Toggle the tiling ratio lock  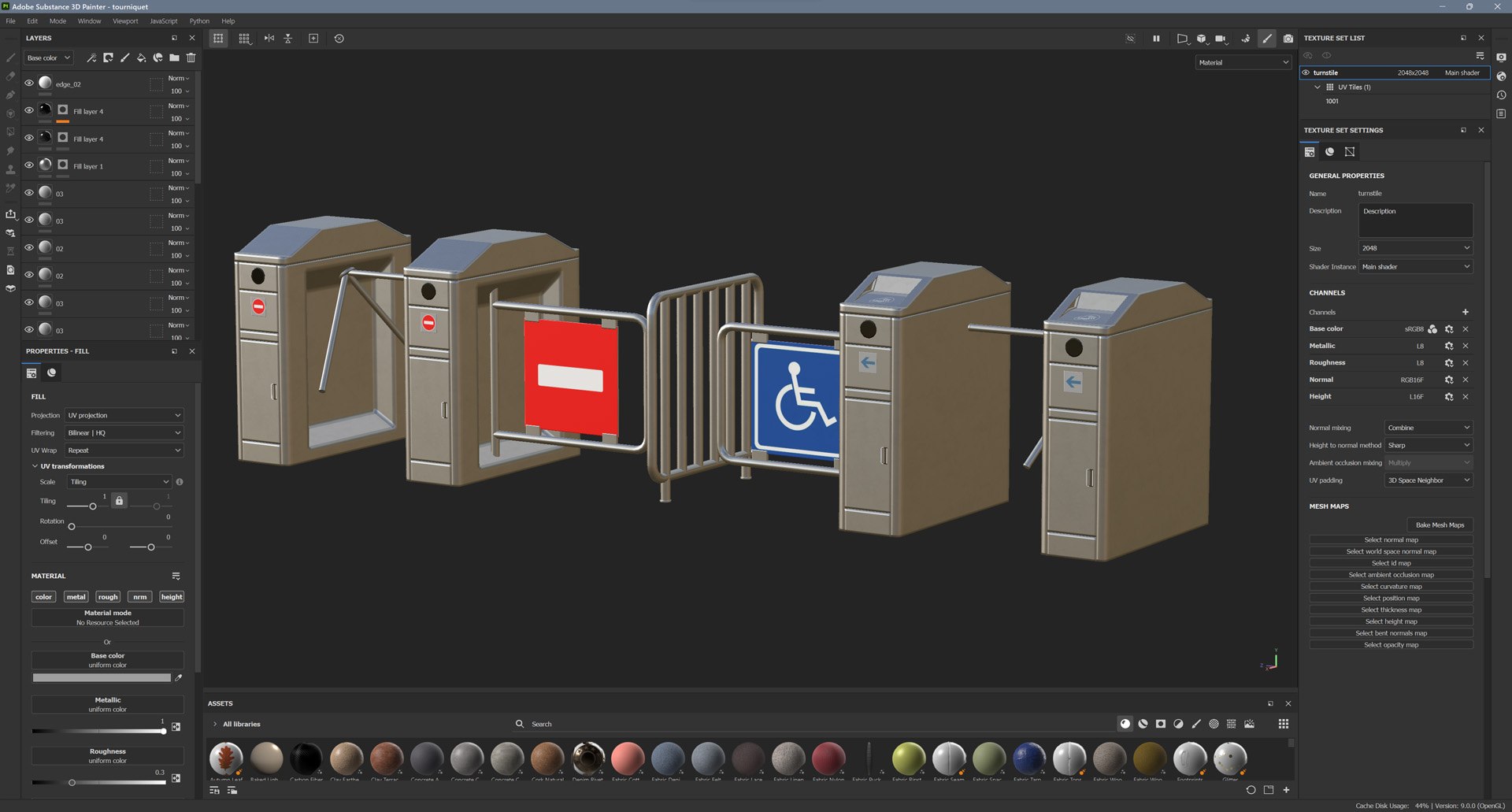[x=119, y=501]
